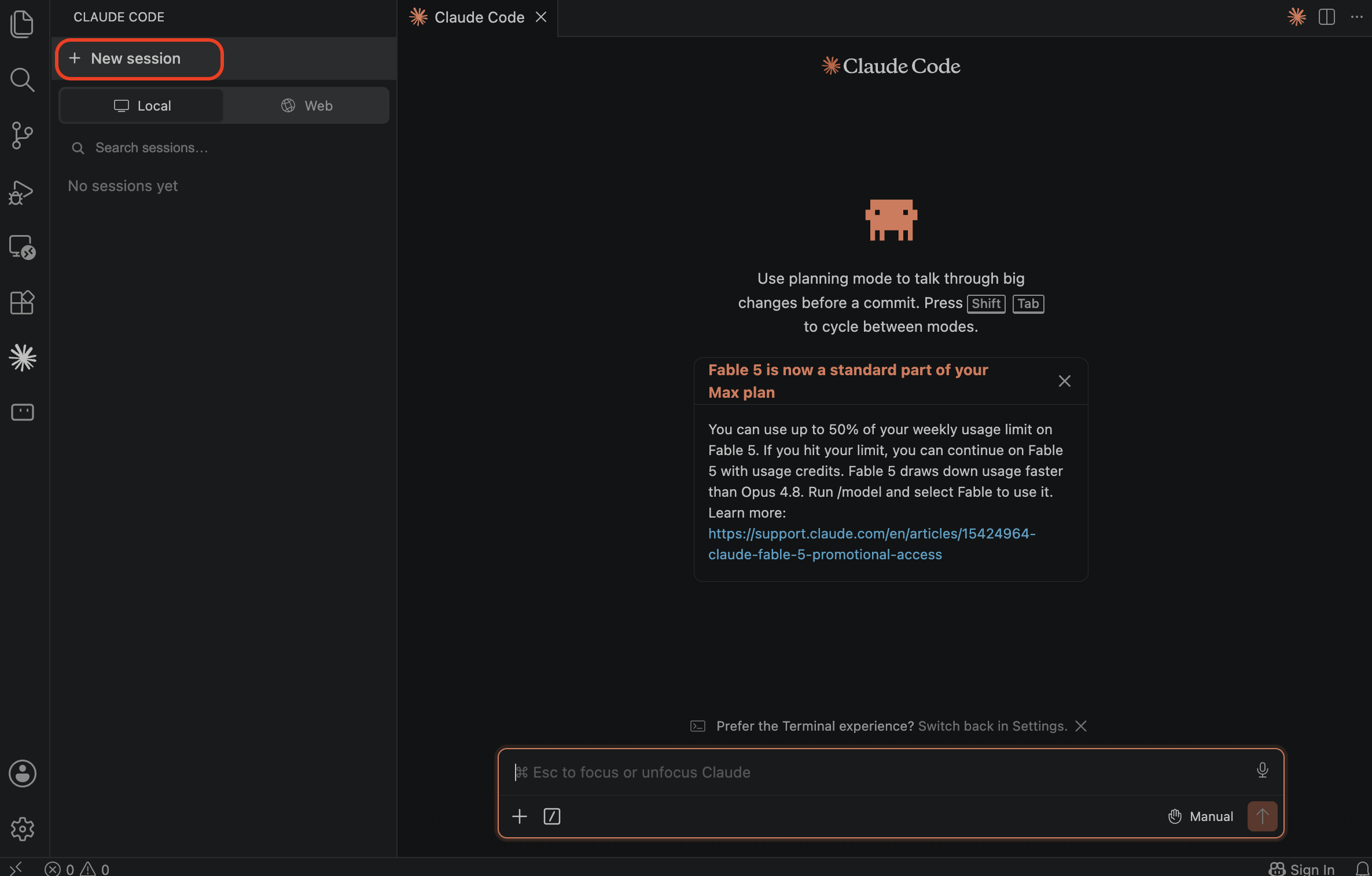Open the Manage gear menu
Viewport: 1372px width, 876px height.
click(x=22, y=829)
